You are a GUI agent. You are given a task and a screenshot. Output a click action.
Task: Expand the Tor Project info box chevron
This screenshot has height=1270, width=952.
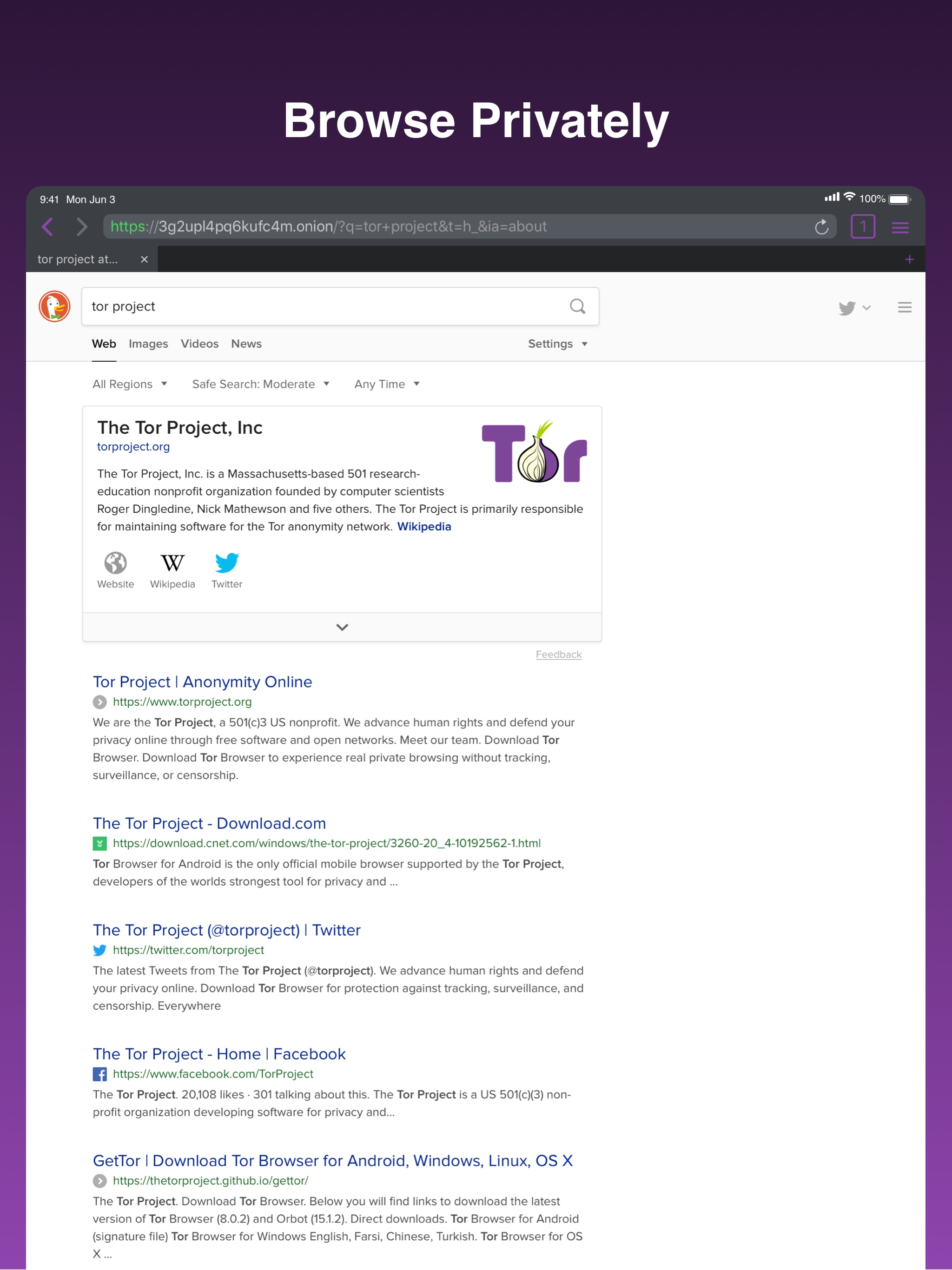342,627
